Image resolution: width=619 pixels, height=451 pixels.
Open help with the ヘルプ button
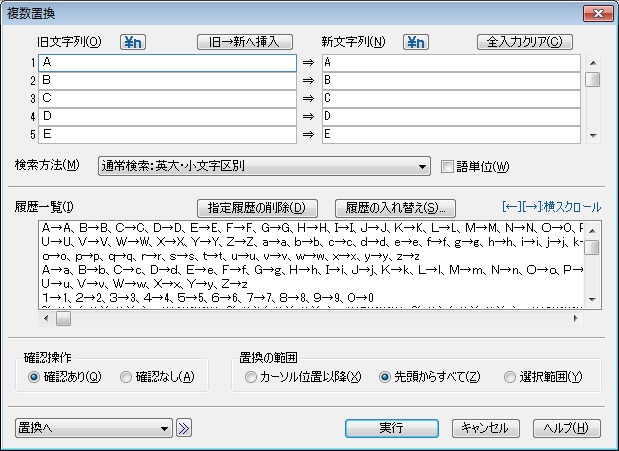(566, 428)
